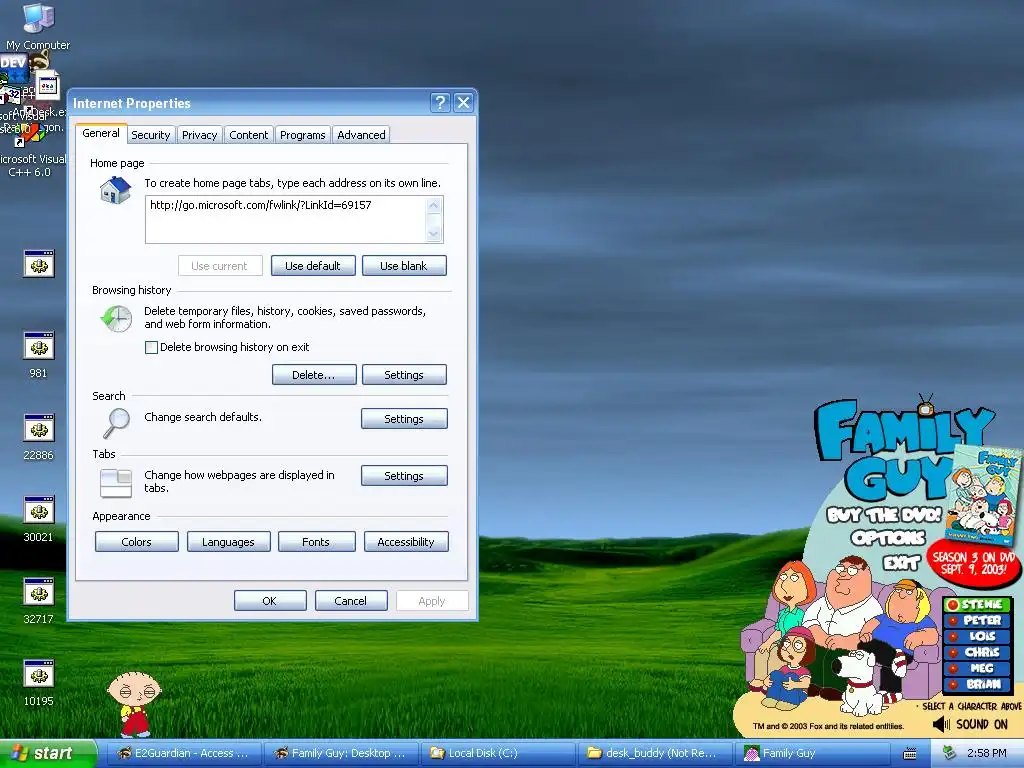This screenshot has width=1024, height=768.
Task: Confirm with the OK button
Action: click(270, 601)
